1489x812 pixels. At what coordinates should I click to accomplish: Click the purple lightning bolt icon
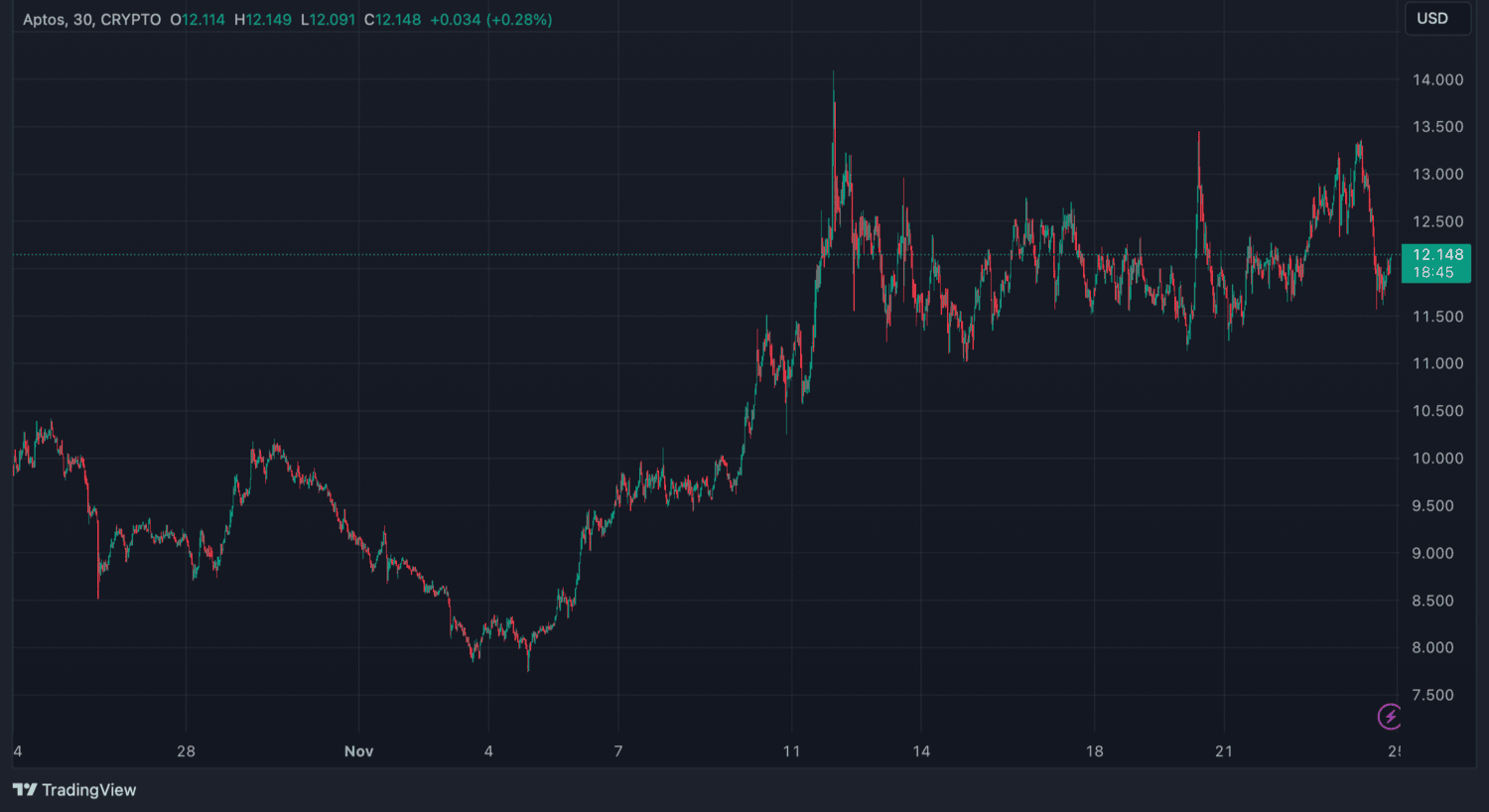click(x=1389, y=716)
